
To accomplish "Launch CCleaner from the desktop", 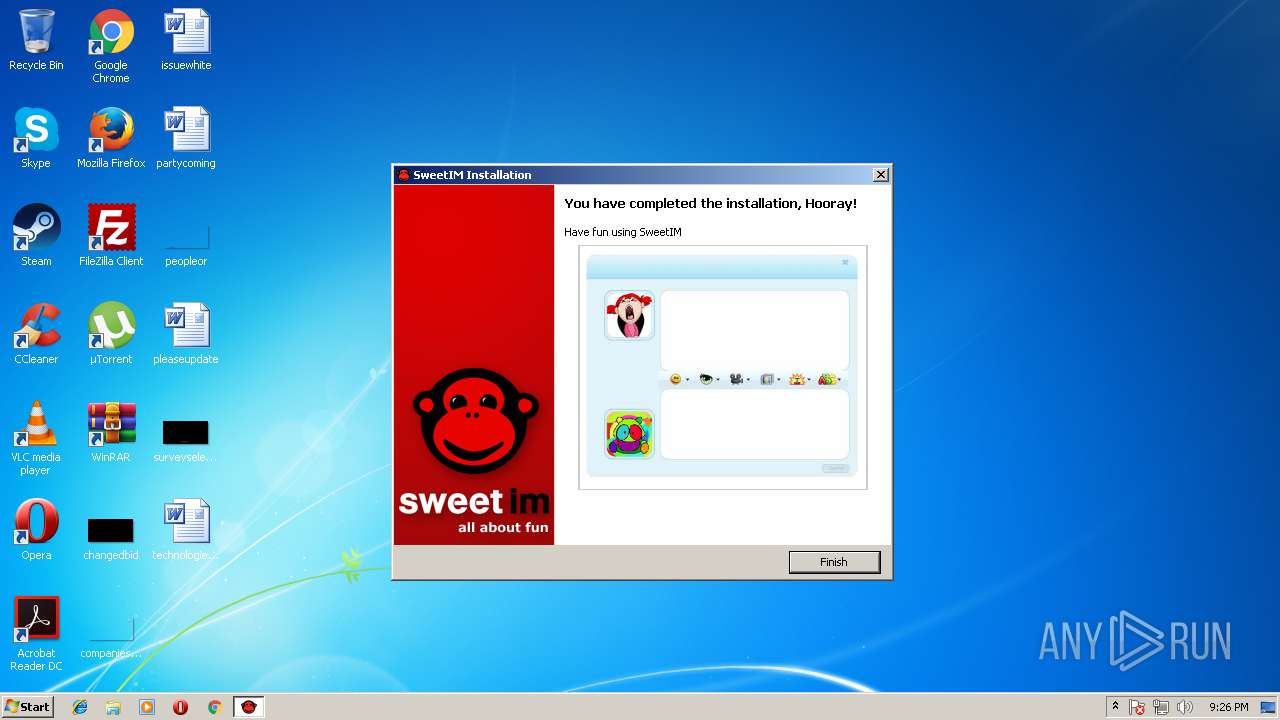I will pos(36,334).
